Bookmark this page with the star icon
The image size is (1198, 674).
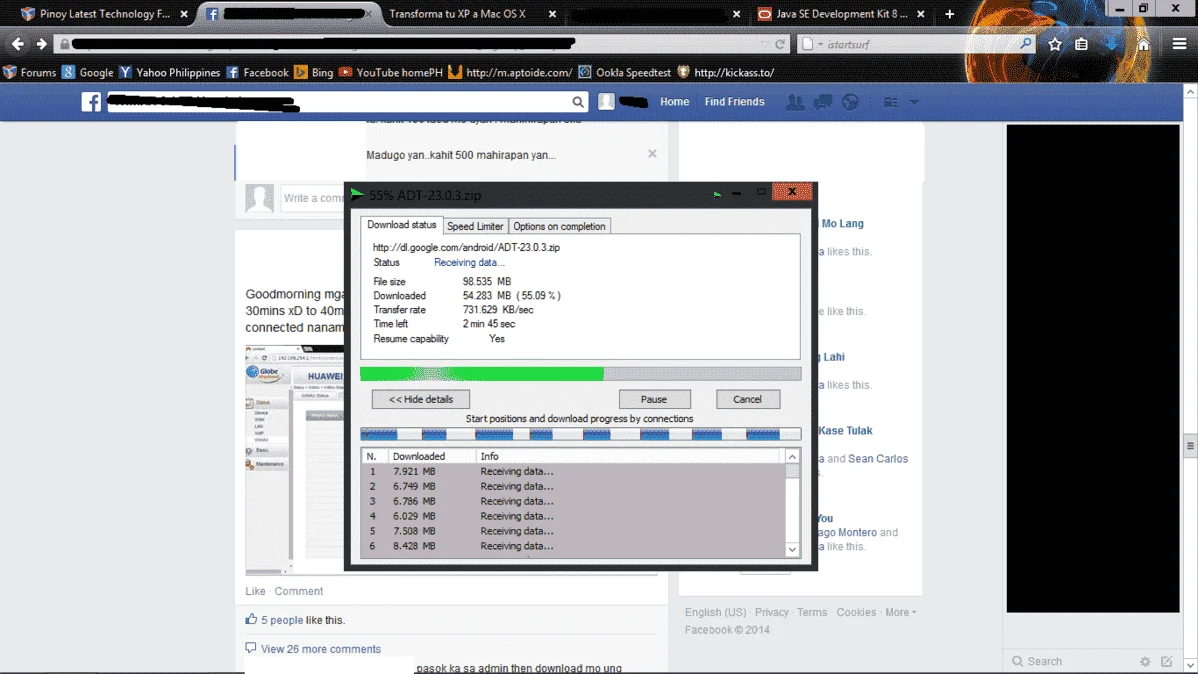click(x=1054, y=44)
